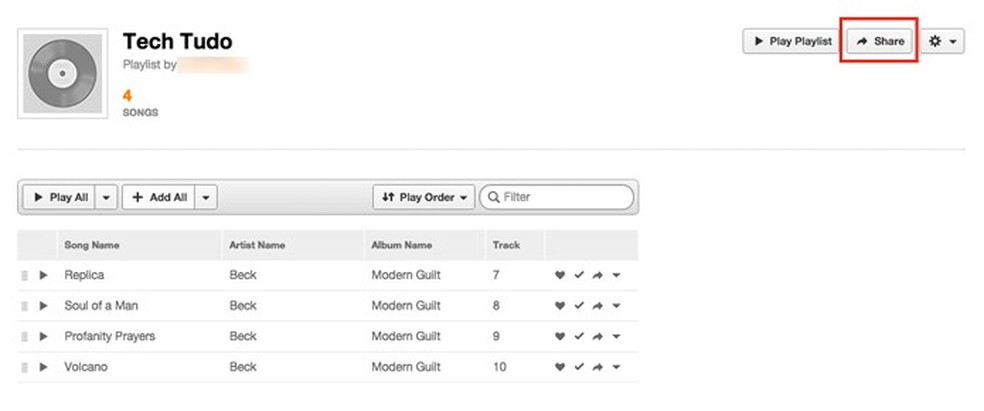The image size is (984, 411).
Task: Open more options arrow for Replica
Action: pyautogui.click(x=616, y=276)
